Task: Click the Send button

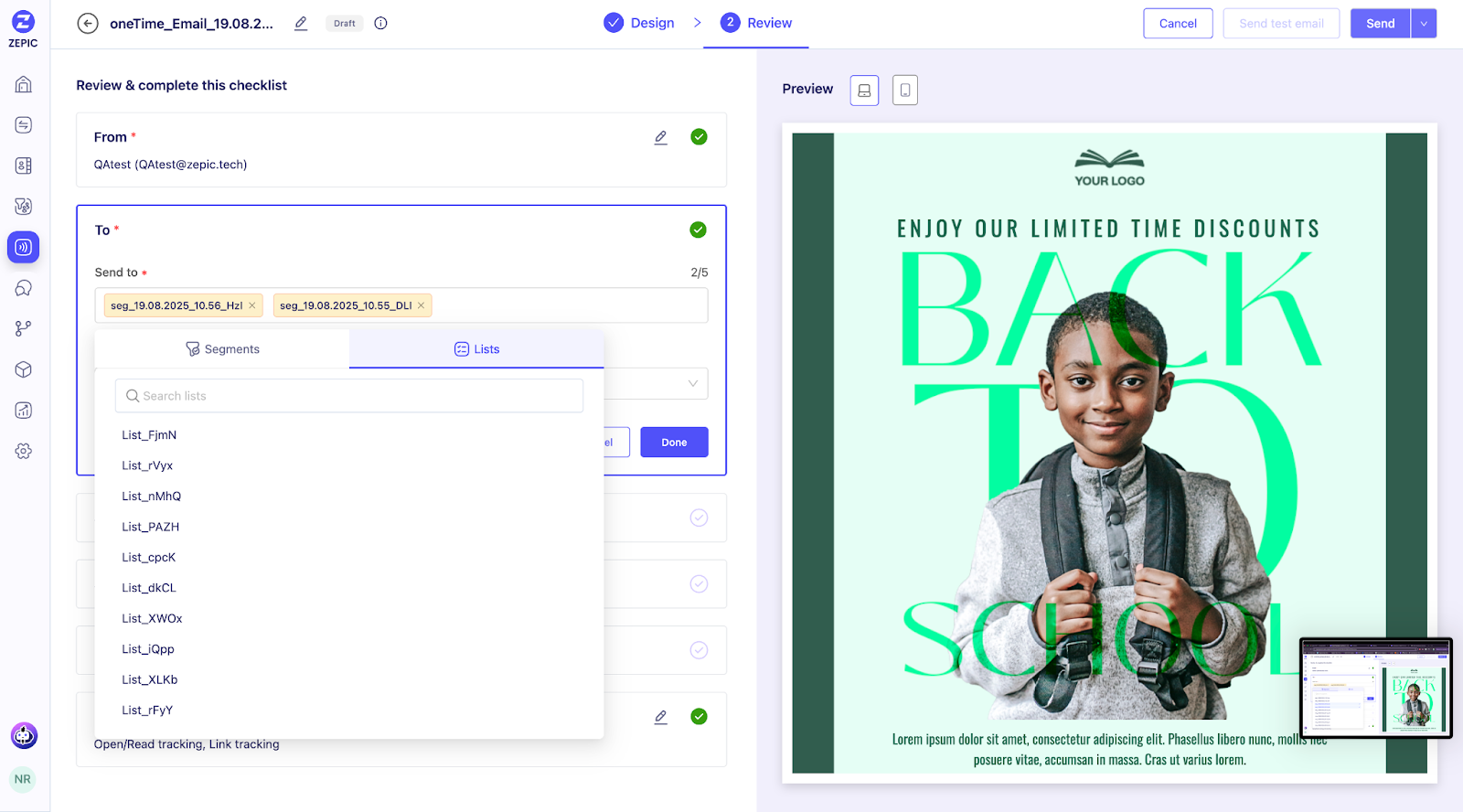Action: pos(1381,24)
